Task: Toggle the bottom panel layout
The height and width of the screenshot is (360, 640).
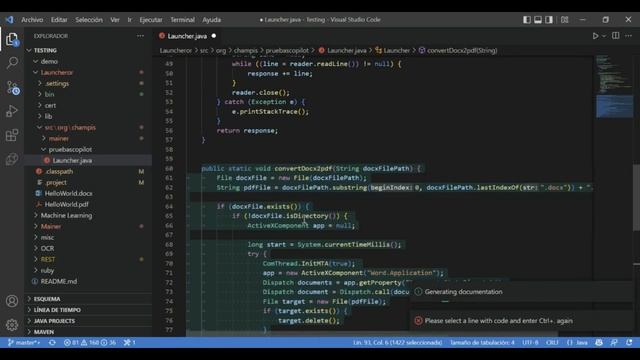Action: pos(538,20)
